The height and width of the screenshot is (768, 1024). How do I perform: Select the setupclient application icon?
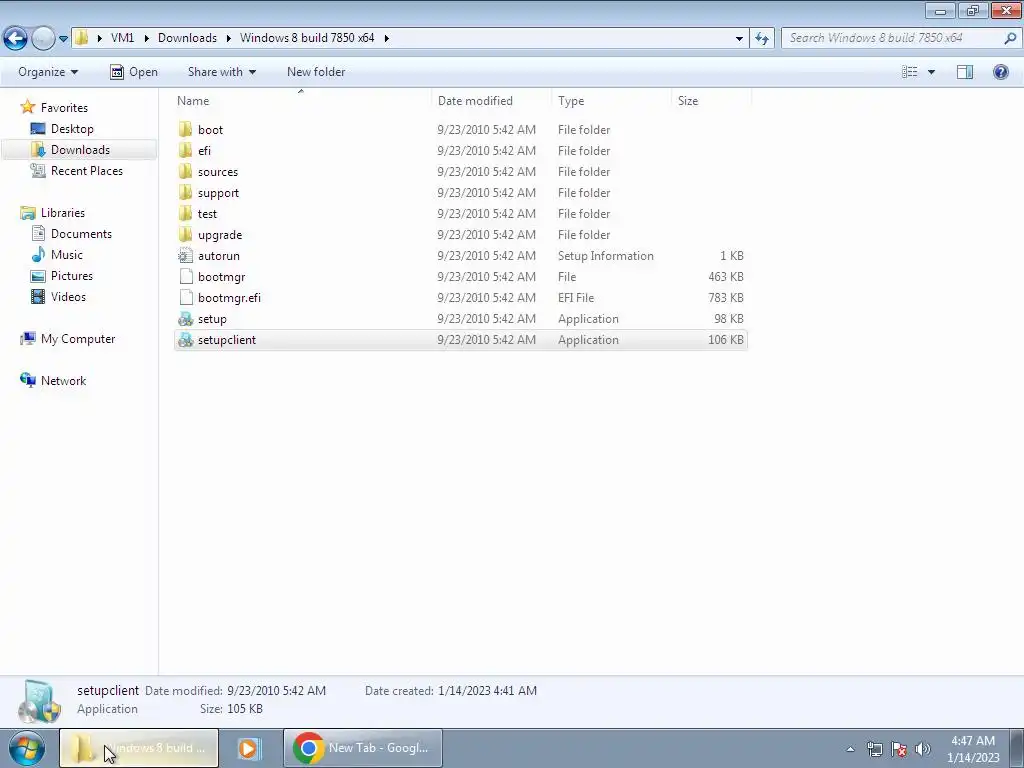[x=185, y=340]
